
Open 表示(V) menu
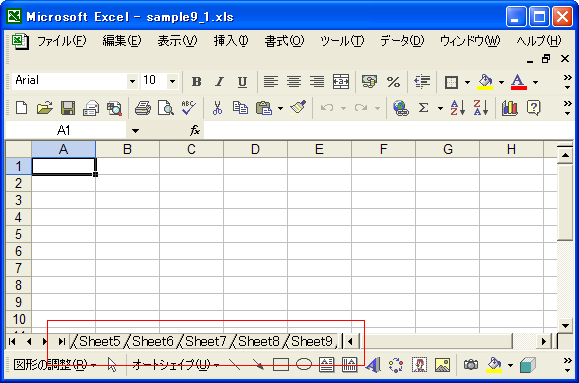(177, 41)
